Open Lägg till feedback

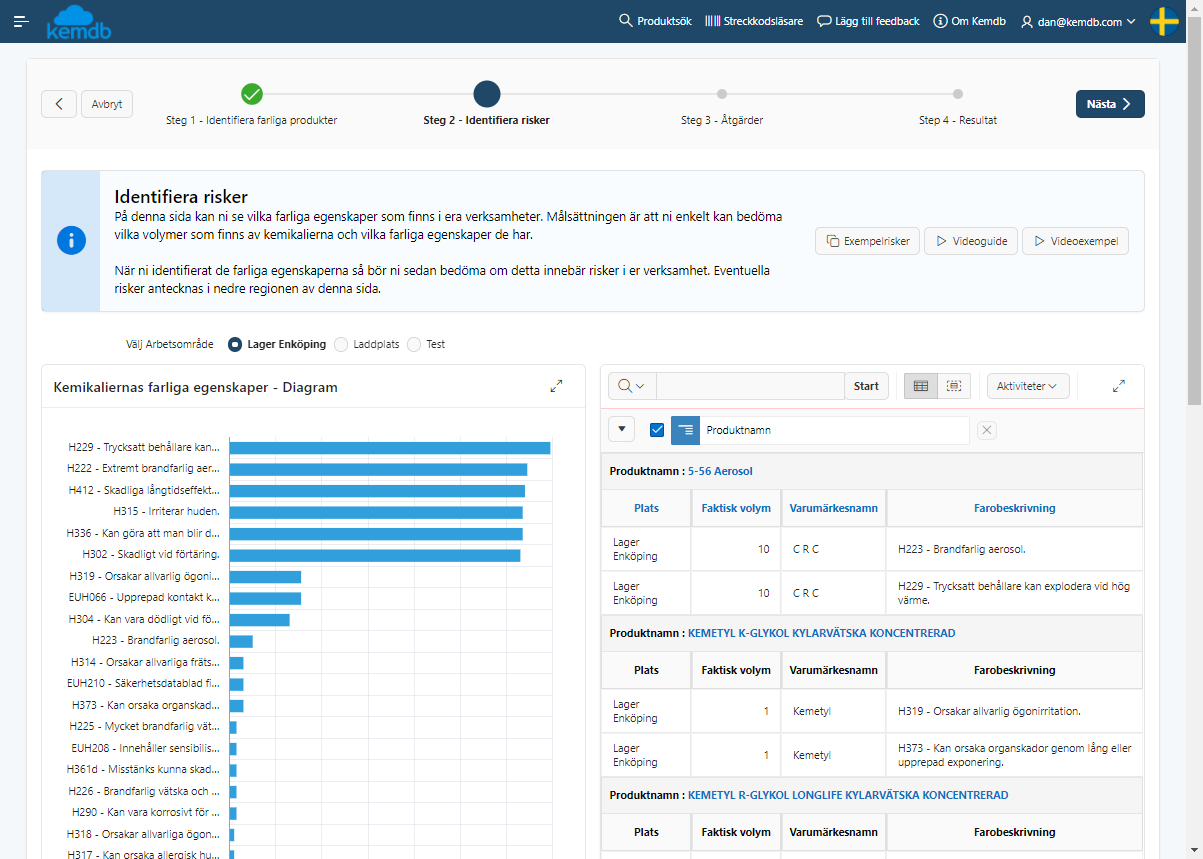868,21
